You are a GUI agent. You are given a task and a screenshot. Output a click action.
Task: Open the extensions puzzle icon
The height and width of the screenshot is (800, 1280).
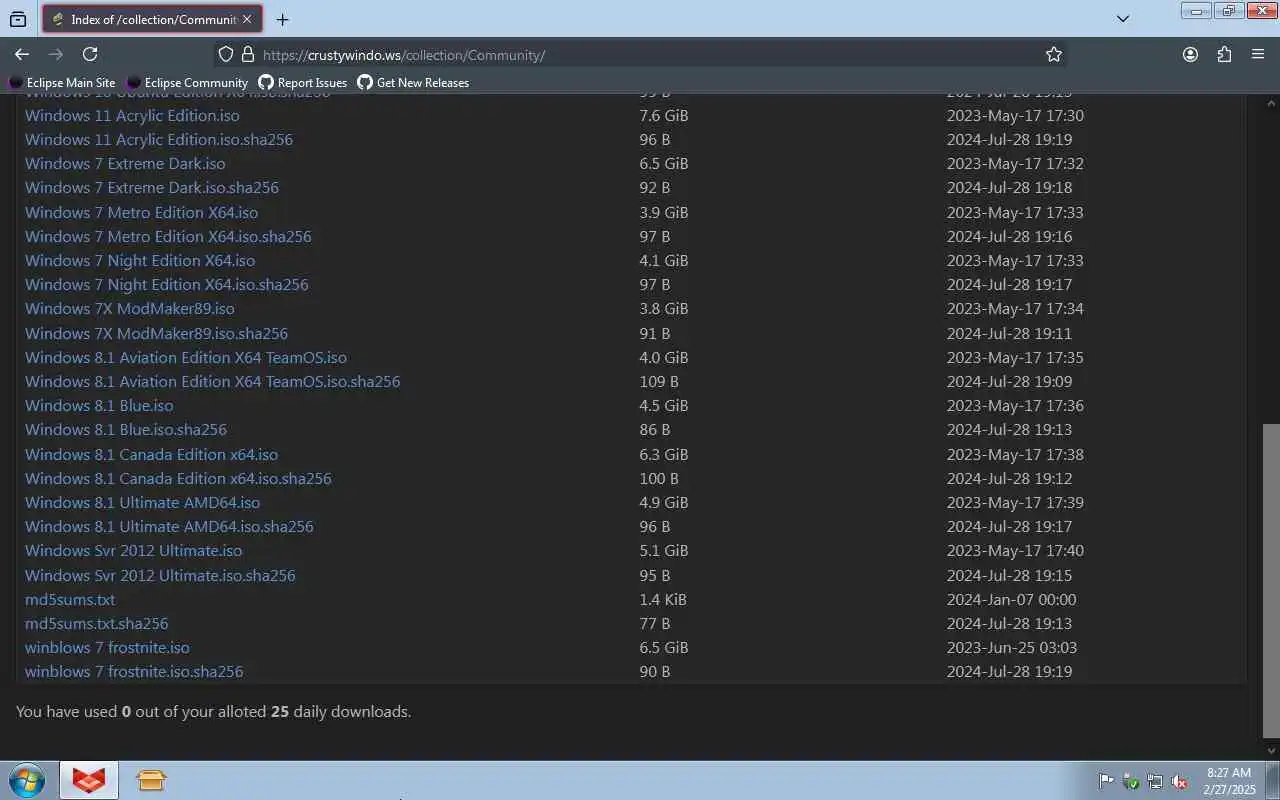[x=1224, y=55]
